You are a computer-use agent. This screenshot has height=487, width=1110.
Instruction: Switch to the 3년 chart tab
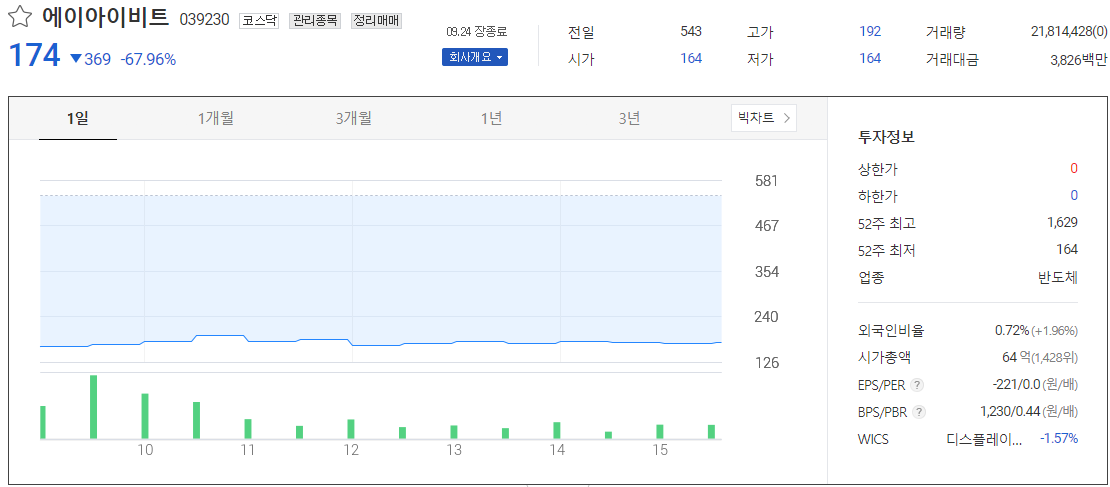pyautogui.click(x=629, y=119)
